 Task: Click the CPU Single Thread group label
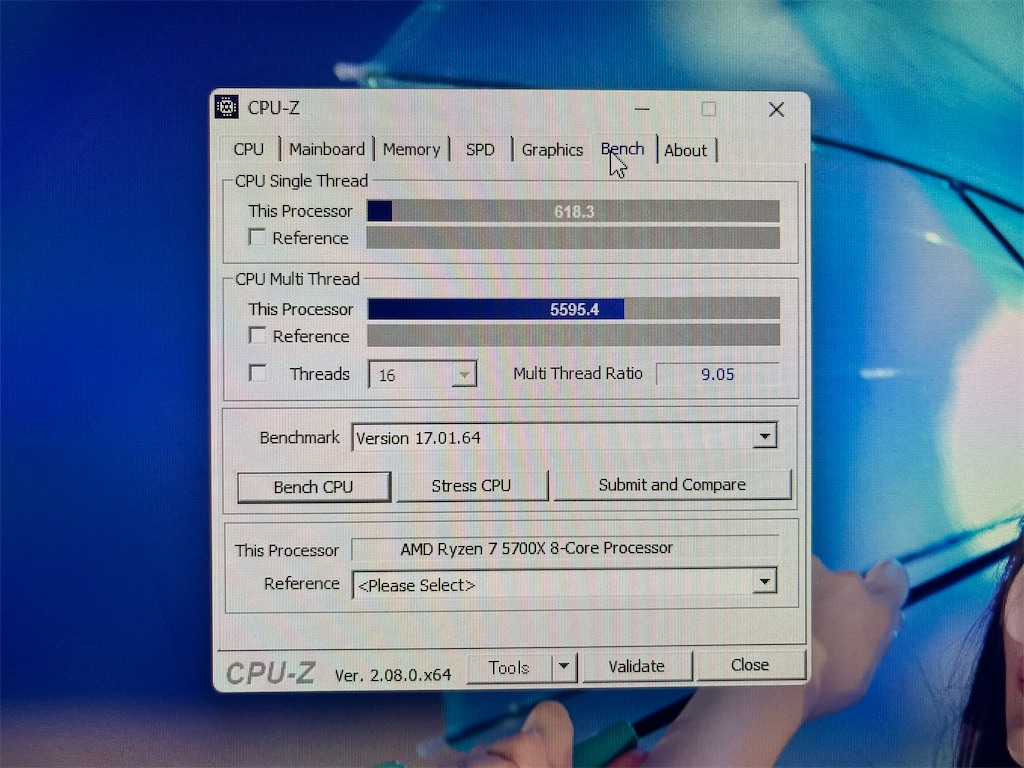[301, 181]
